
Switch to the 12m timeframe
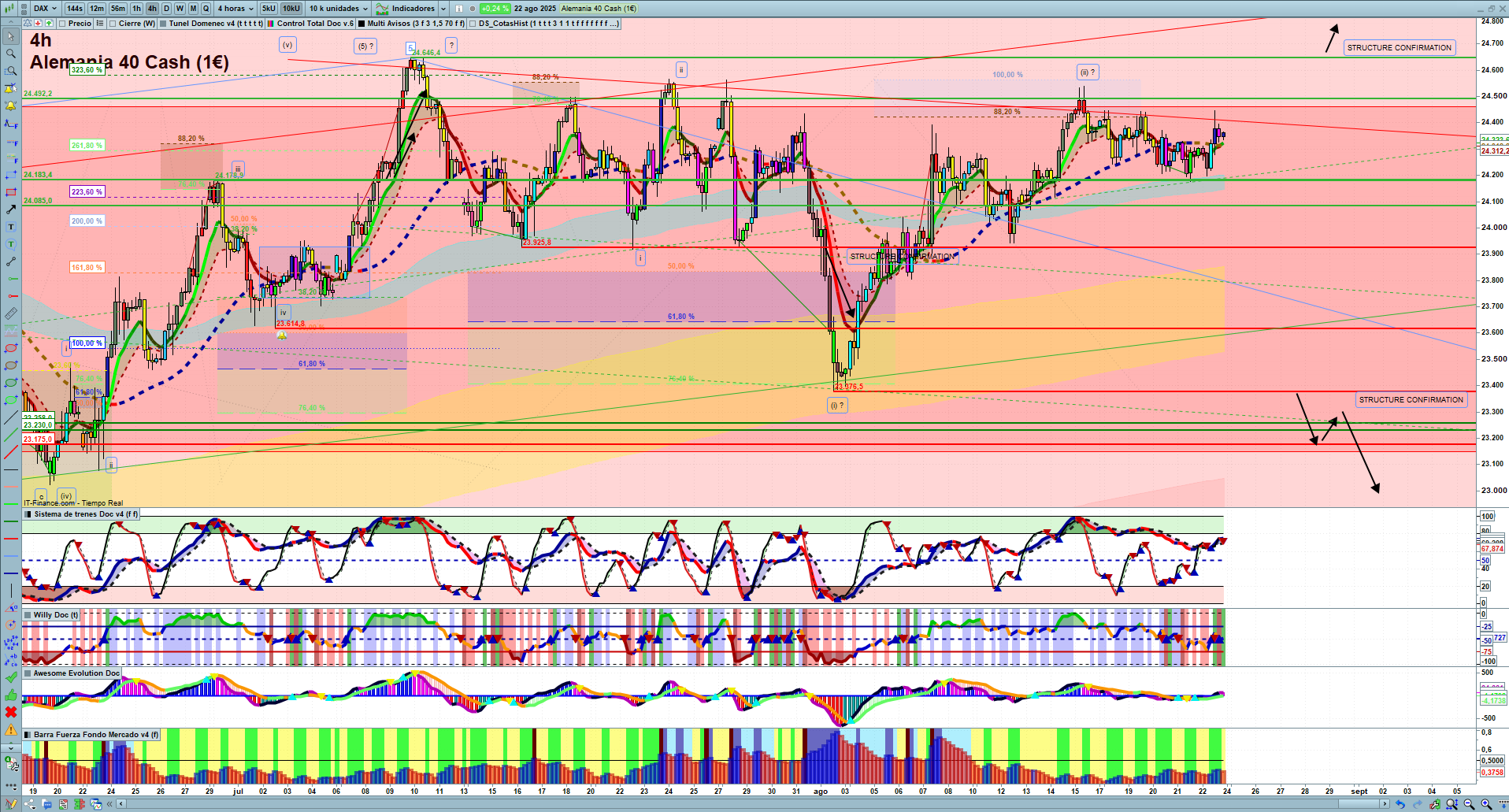point(97,9)
